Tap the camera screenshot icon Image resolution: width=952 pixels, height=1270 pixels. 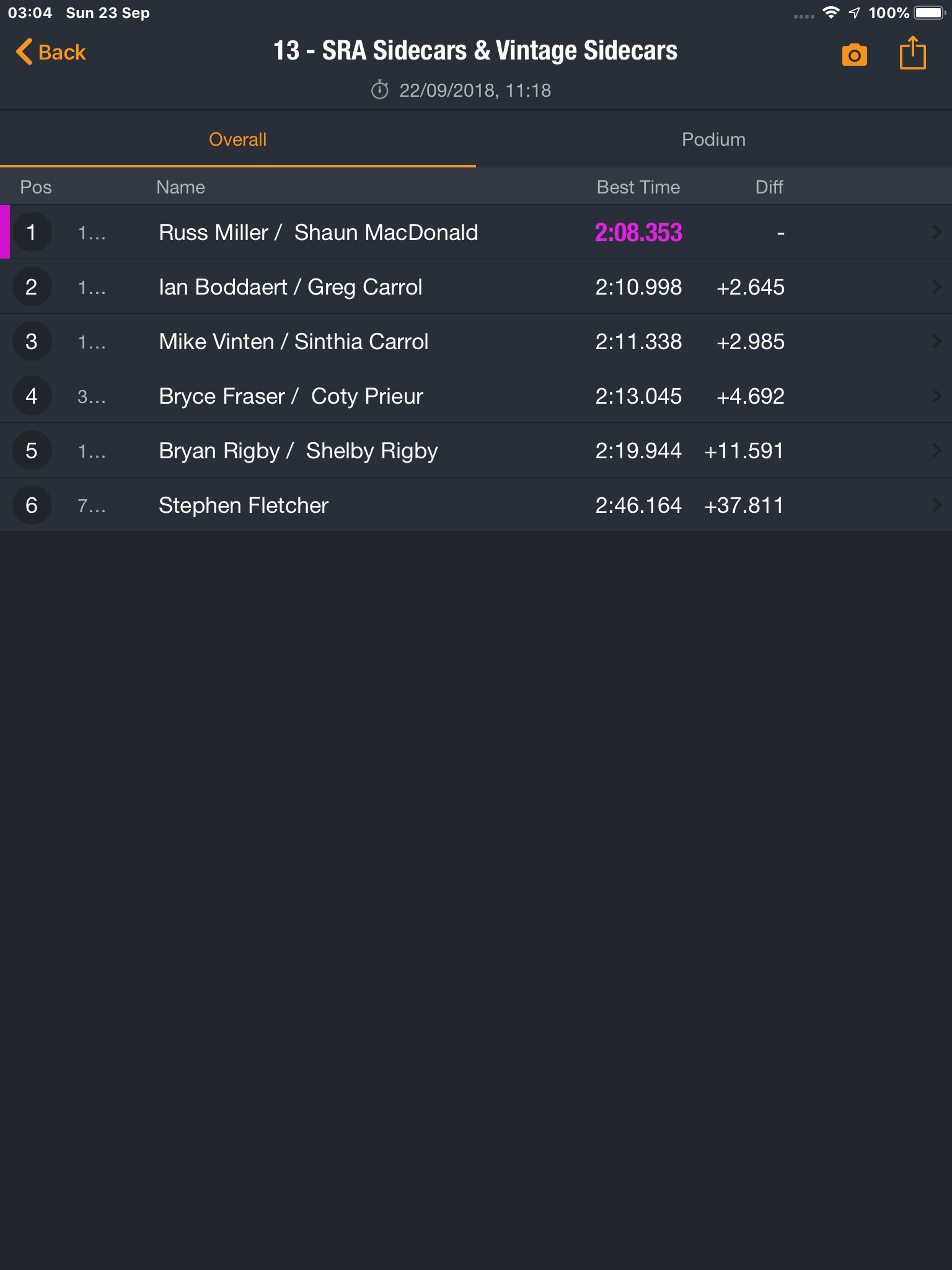854,55
